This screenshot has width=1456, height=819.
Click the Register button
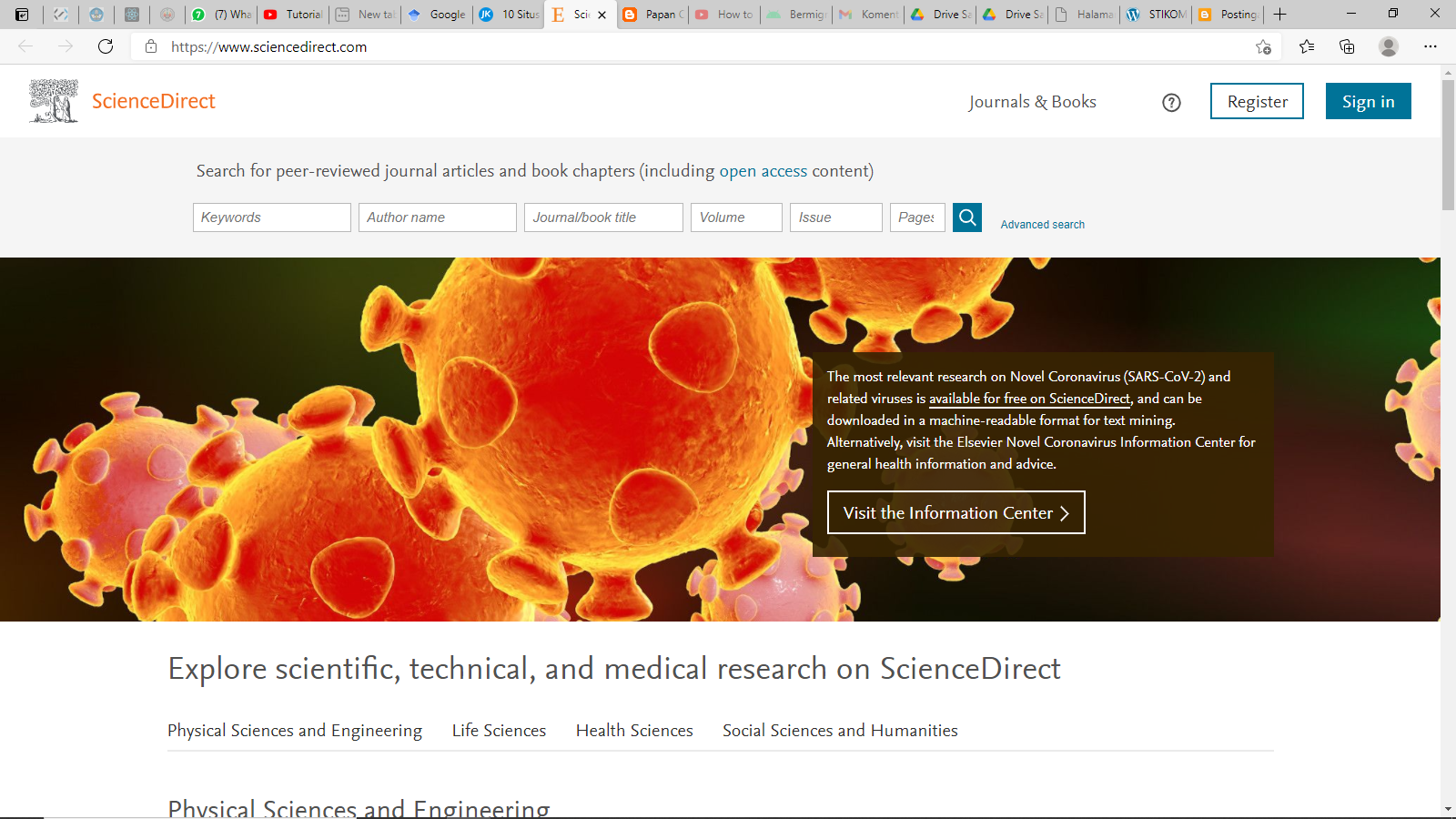tap(1257, 101)
